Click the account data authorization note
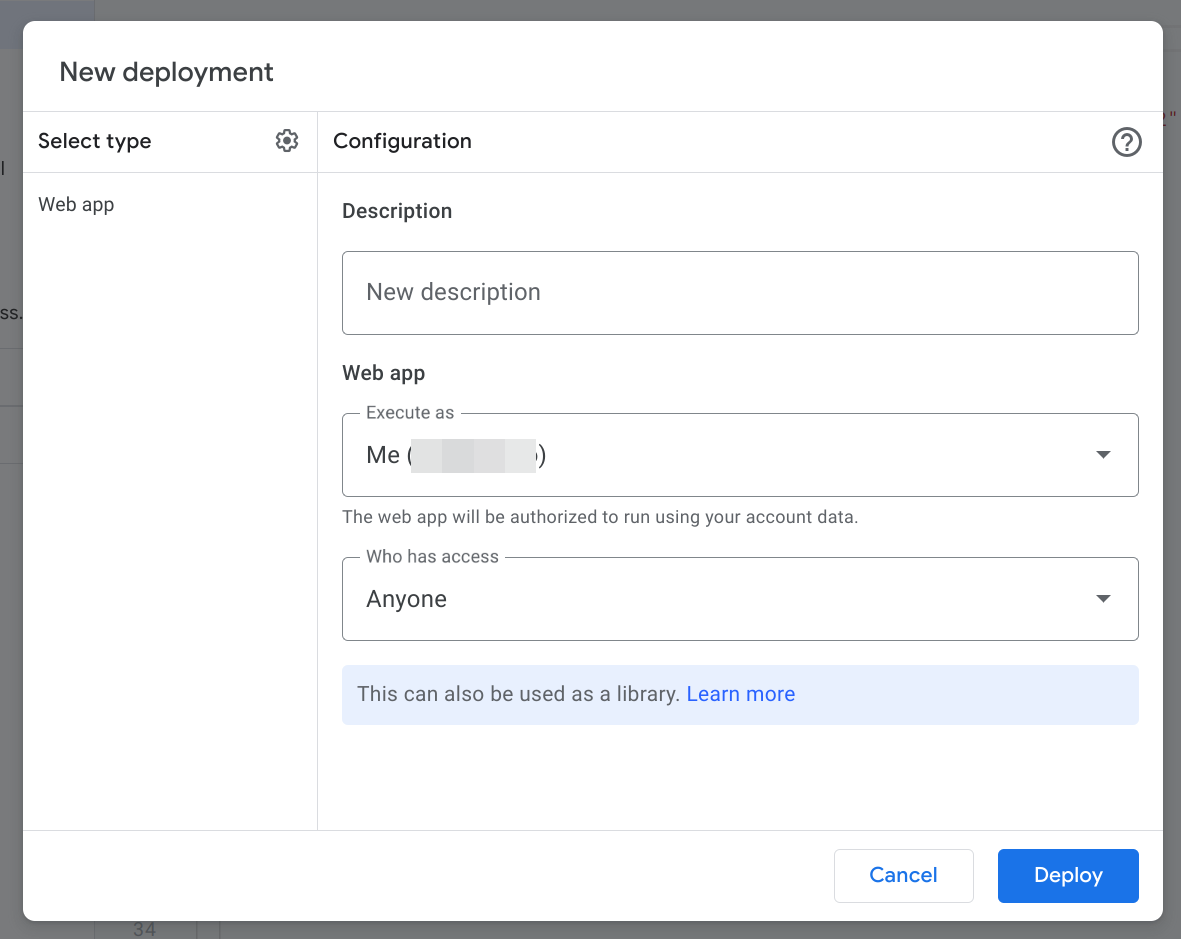 tap(600, 517)
